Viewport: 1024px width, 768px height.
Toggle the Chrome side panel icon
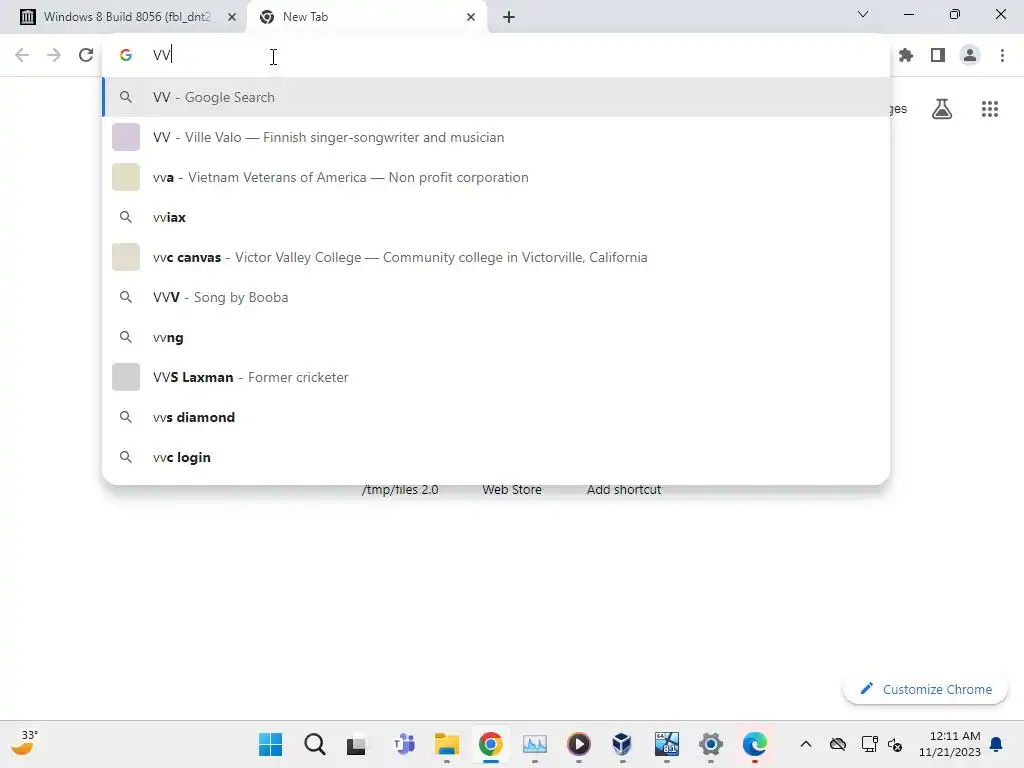point(938,55)
